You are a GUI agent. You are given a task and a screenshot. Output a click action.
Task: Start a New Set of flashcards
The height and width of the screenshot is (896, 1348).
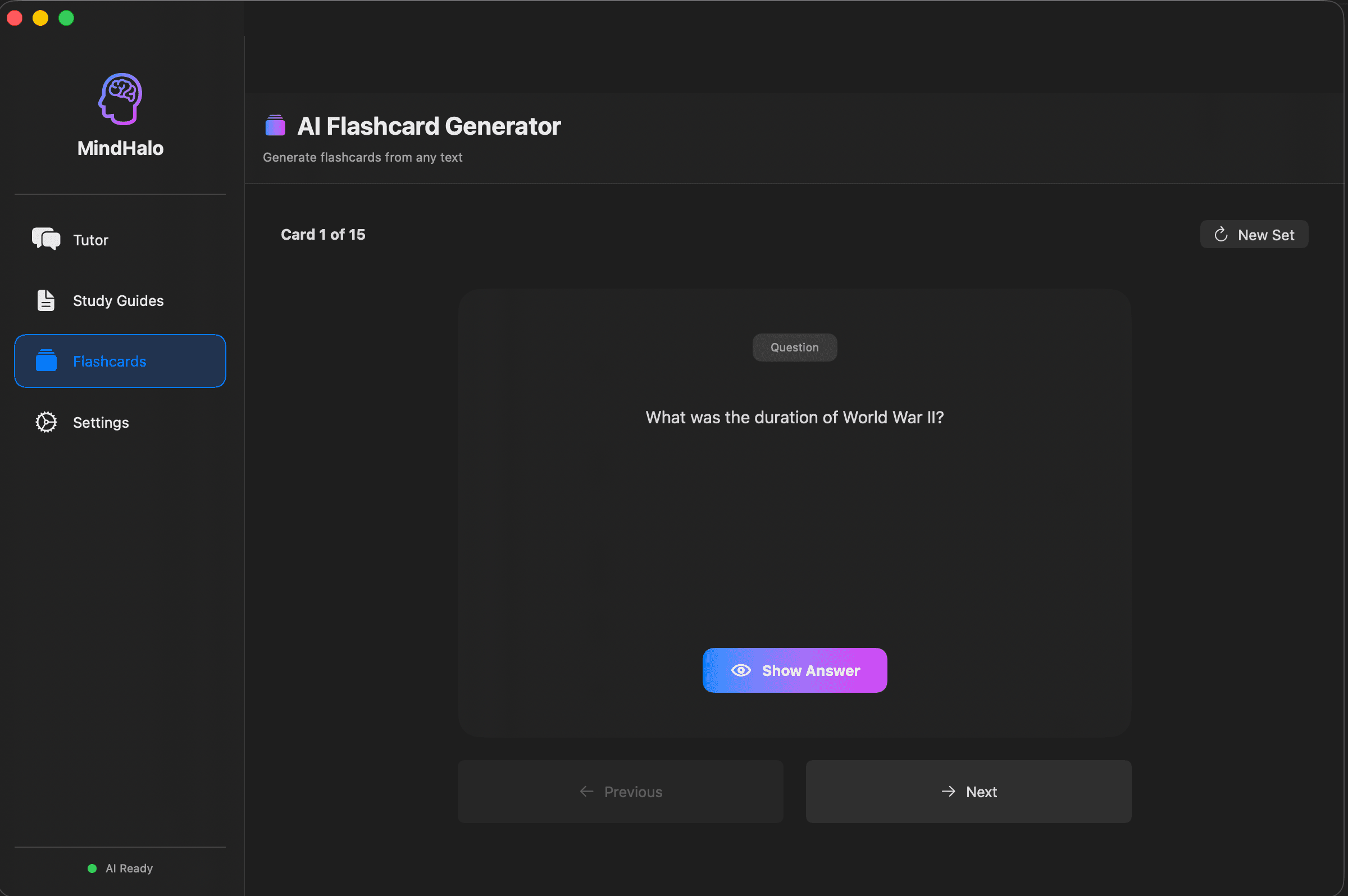pyautogui.click(x=1254, y=234)
